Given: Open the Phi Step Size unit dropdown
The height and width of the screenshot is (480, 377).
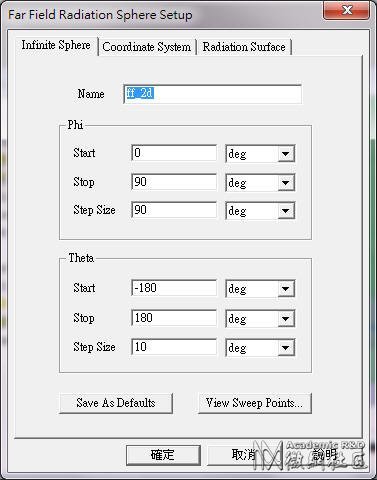Looking at the screenshot, I should 260,211.
